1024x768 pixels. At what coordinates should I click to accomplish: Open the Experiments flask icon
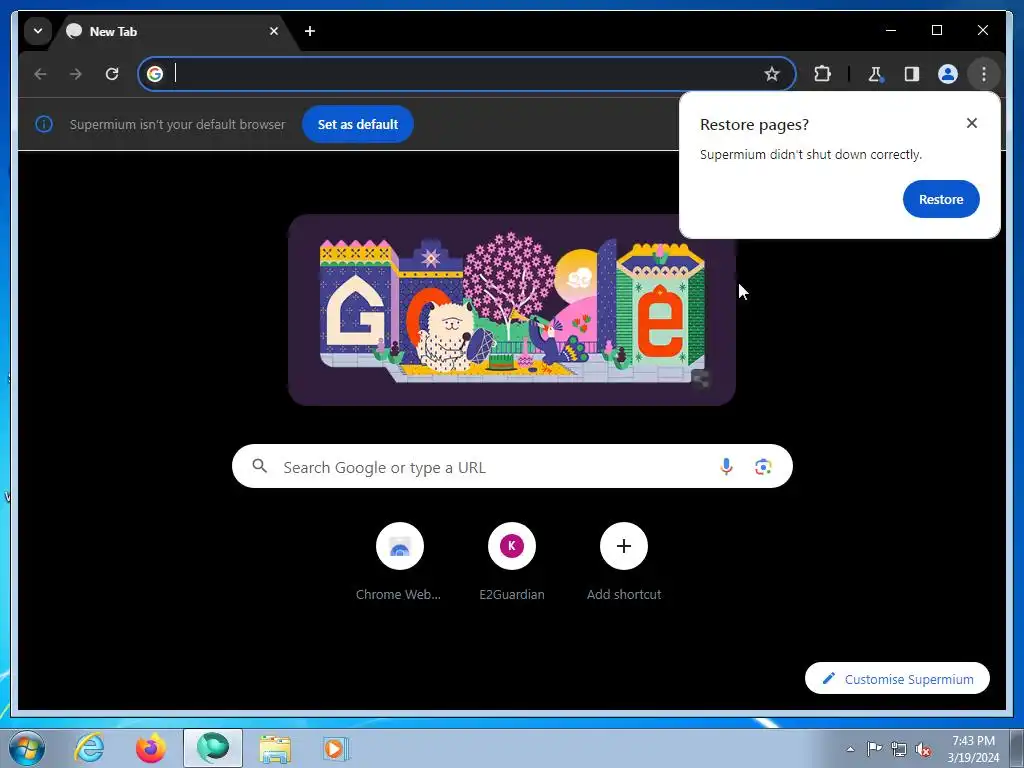pyautogui.click(x=876, y=74)
